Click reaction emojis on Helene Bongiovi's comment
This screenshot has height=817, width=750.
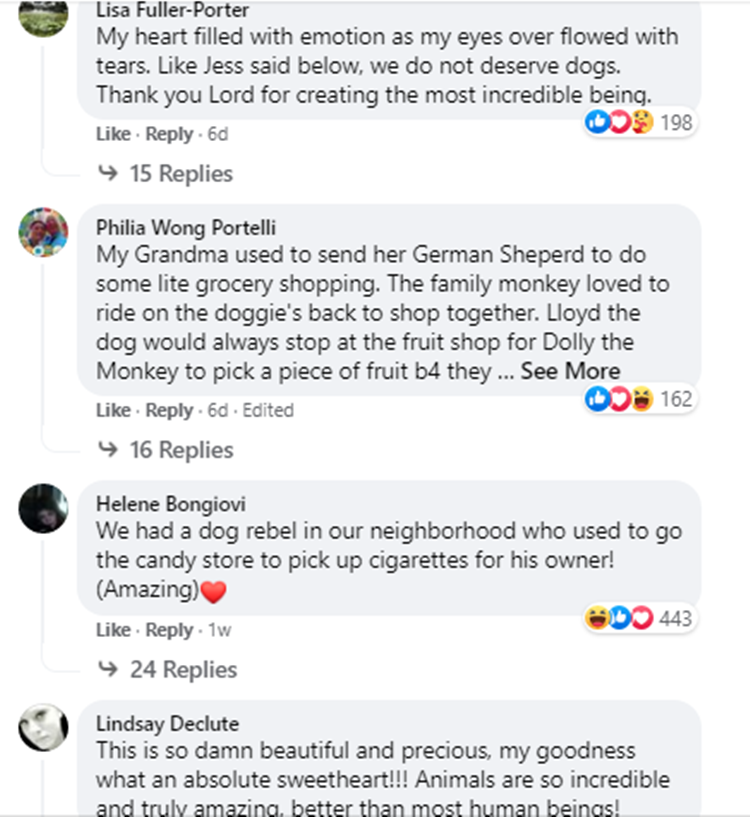(621, 619)
